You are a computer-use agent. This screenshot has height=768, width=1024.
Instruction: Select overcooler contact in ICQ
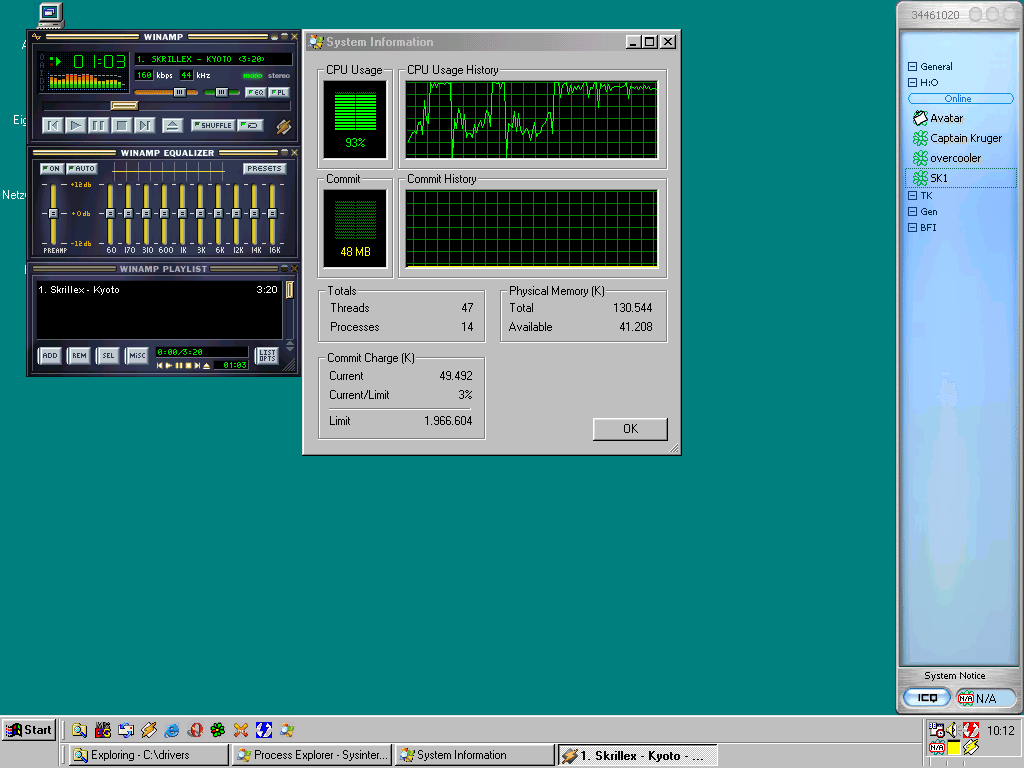(x=960, y=158)
